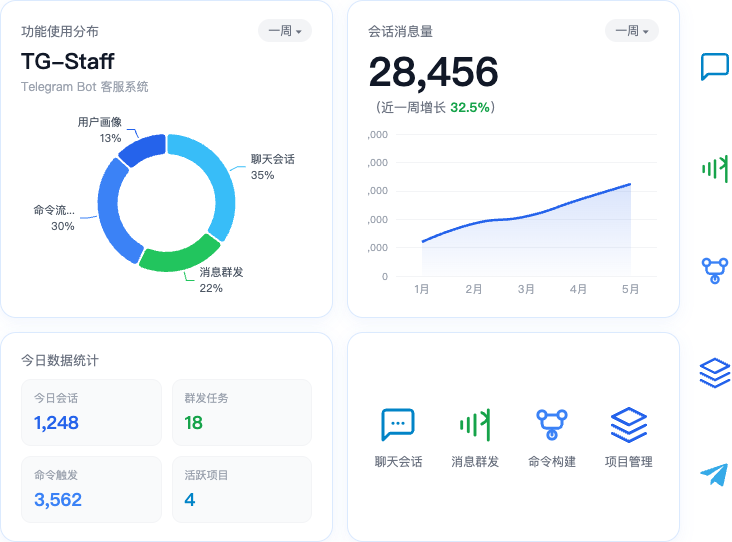Click the 项目管理 shortcut label
732x542 pixels.
point(628,462)
